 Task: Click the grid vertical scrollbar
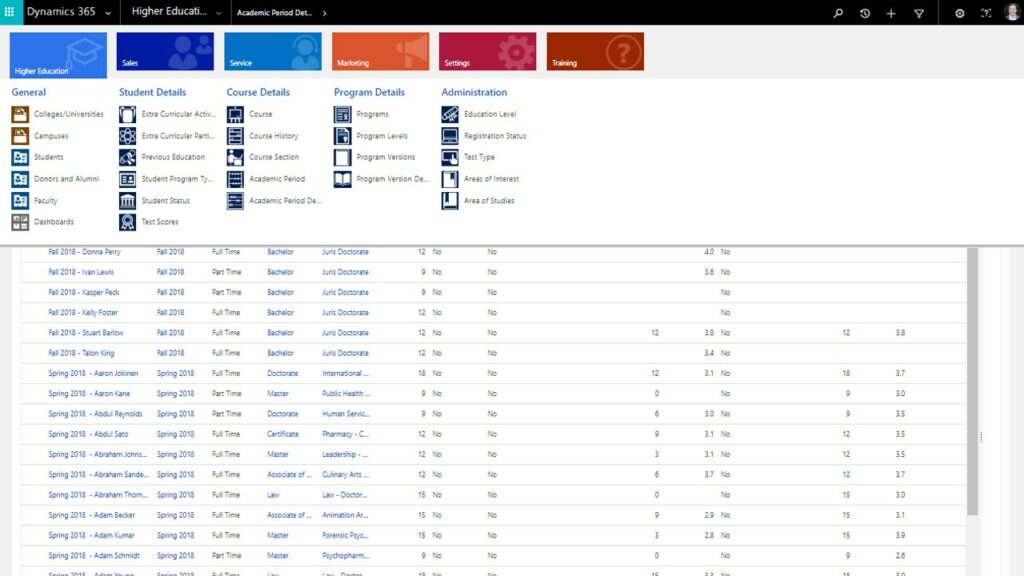pos(972,381)
